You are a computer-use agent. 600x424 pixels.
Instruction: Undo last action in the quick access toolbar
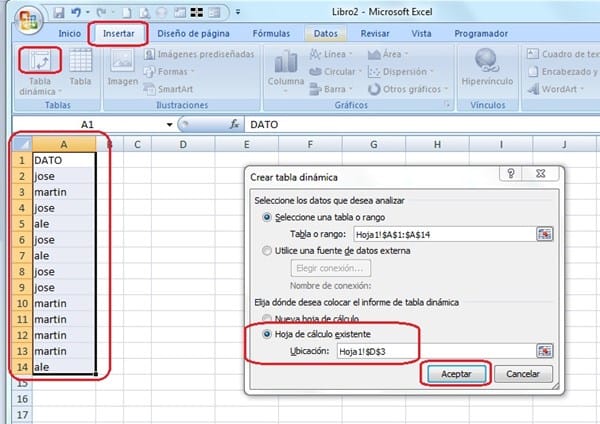(x=76, y=13)
